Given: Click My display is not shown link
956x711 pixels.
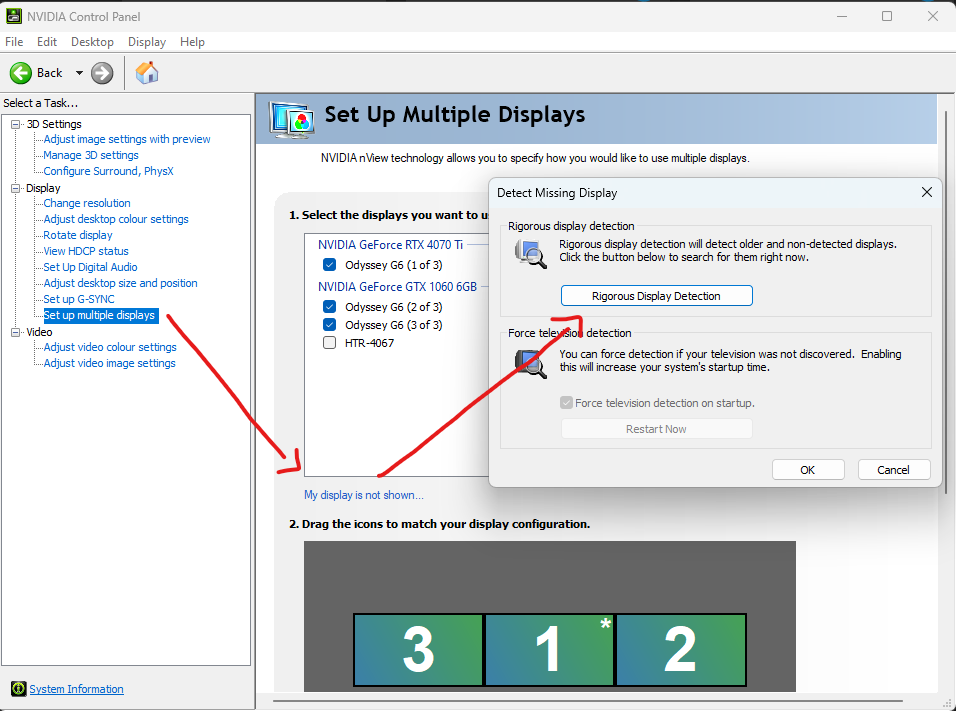Looking at the screenshot, I should click(x=364, y=495).
